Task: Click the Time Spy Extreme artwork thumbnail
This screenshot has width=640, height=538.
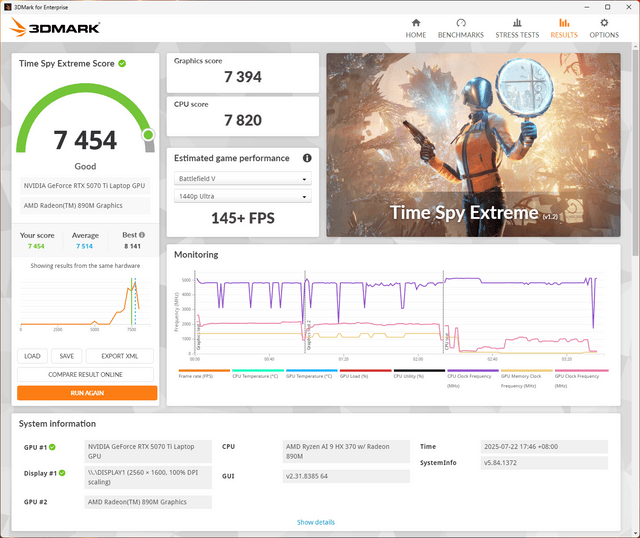Action: [x=473, y=145]
